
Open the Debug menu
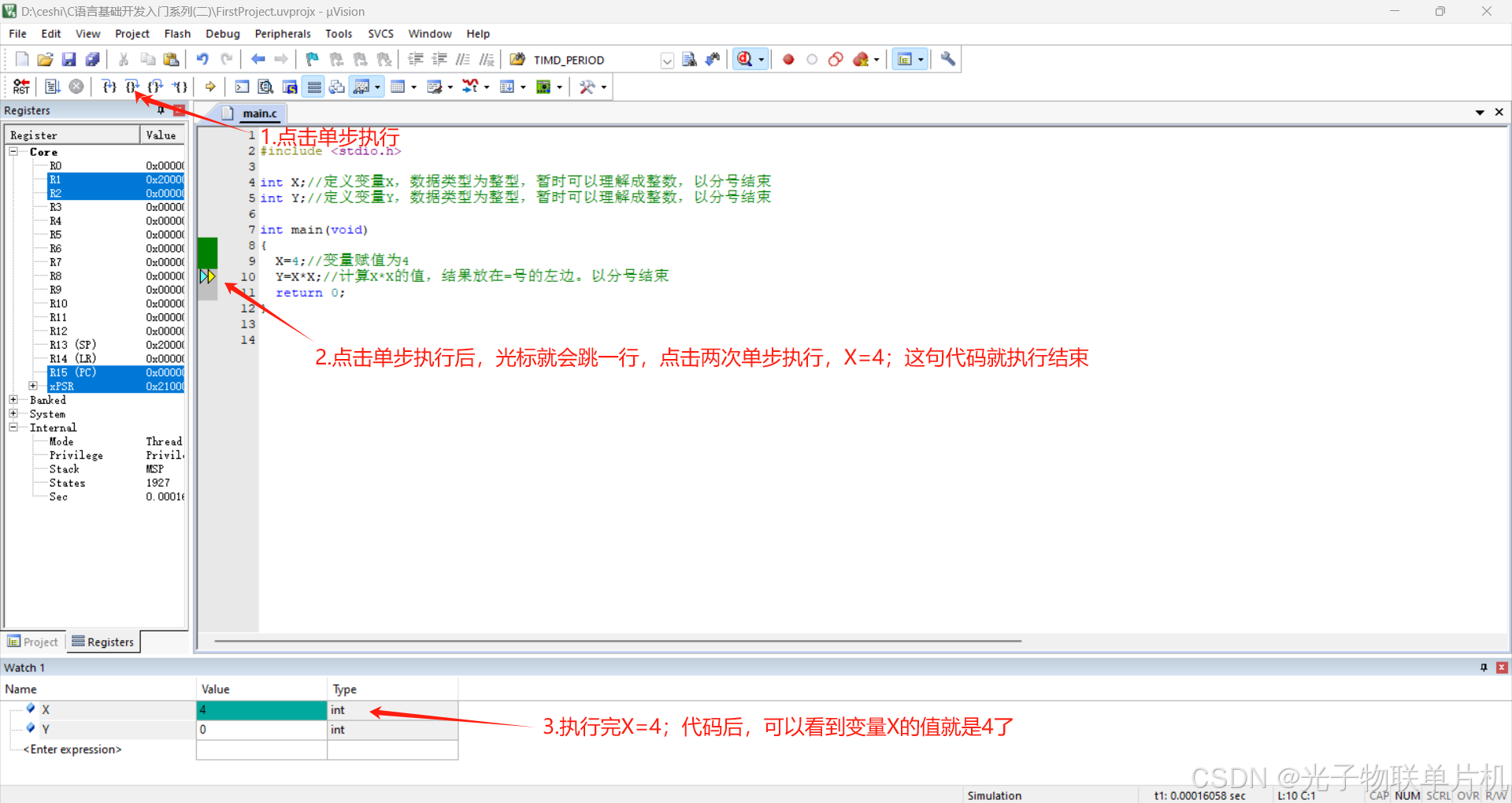pyautogui.click(x=223, y=34)
